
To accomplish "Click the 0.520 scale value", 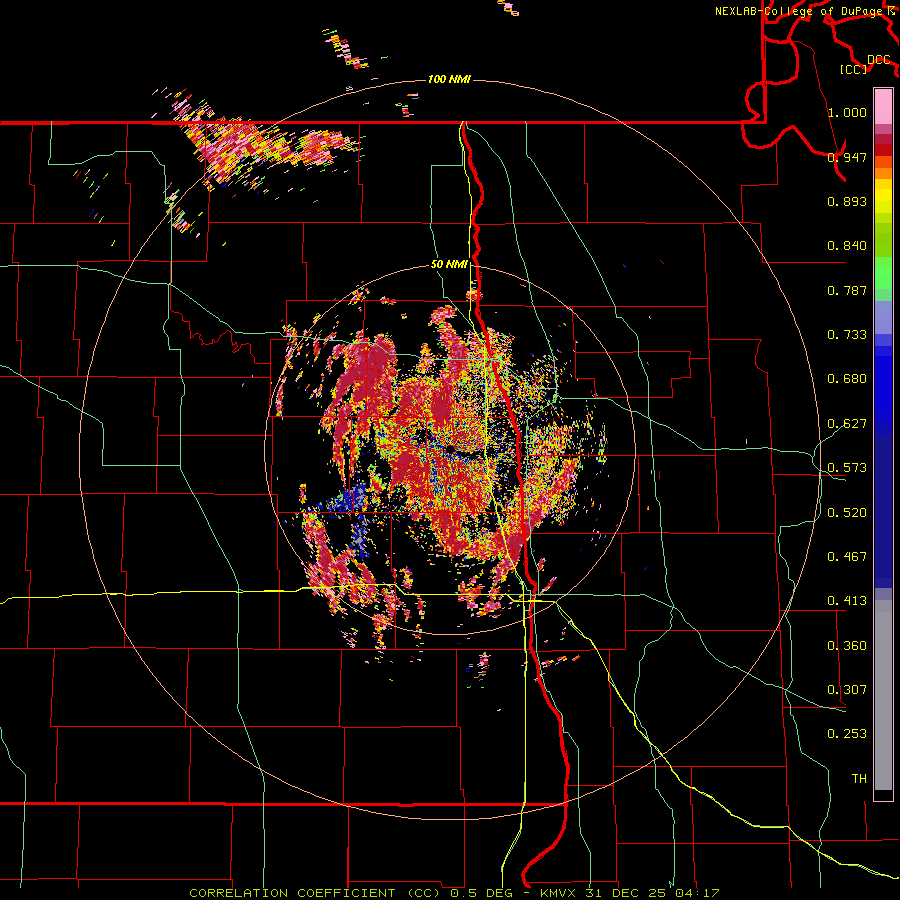I will (x=847, y=513).
